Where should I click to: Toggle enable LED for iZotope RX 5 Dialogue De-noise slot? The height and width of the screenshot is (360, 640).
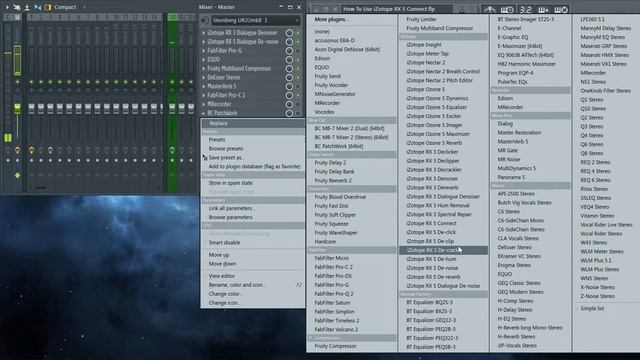(298, 42)
